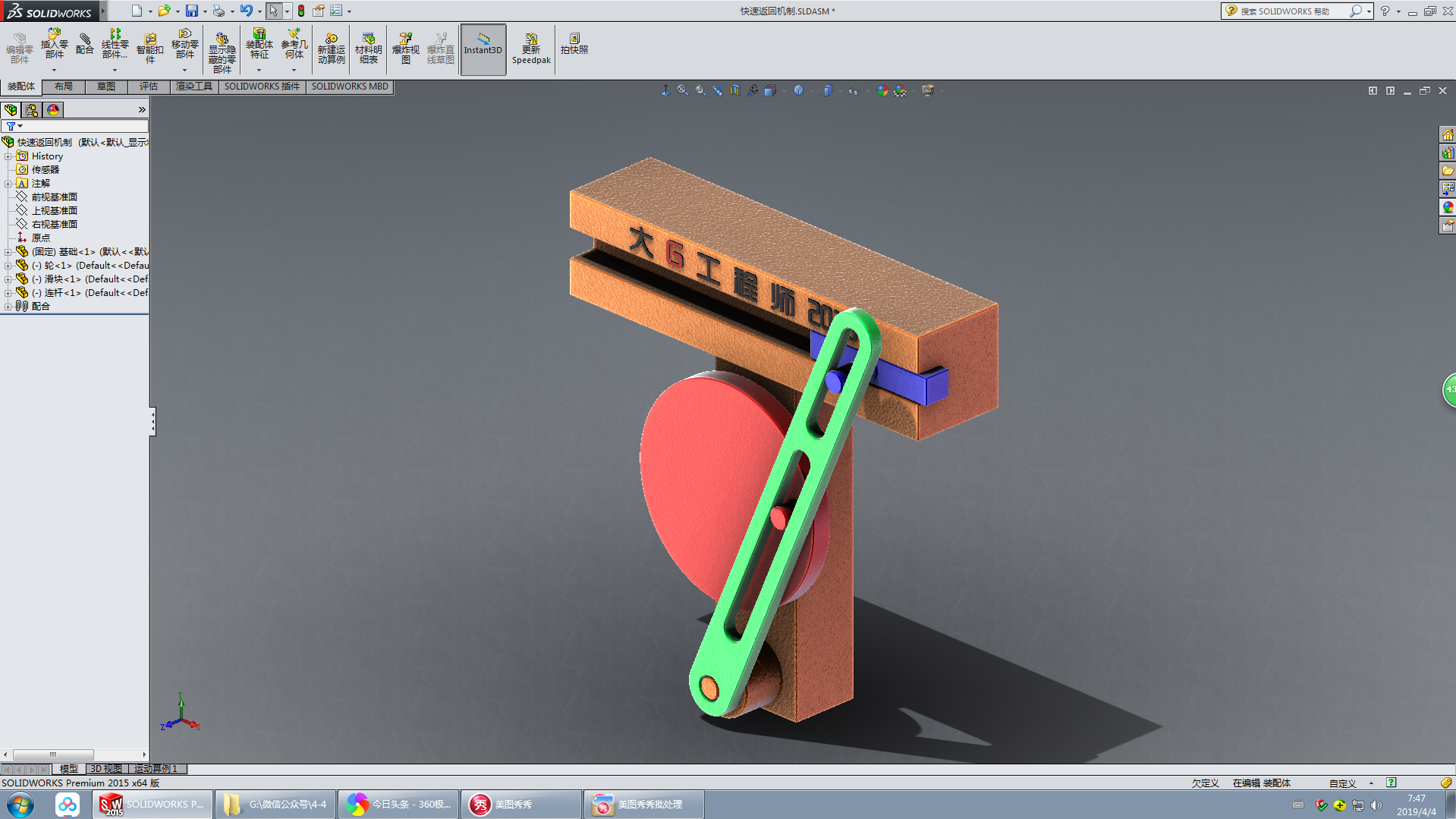
Task: Click 拍快照 (Take Snapshot)
Action: click(574, 44)
